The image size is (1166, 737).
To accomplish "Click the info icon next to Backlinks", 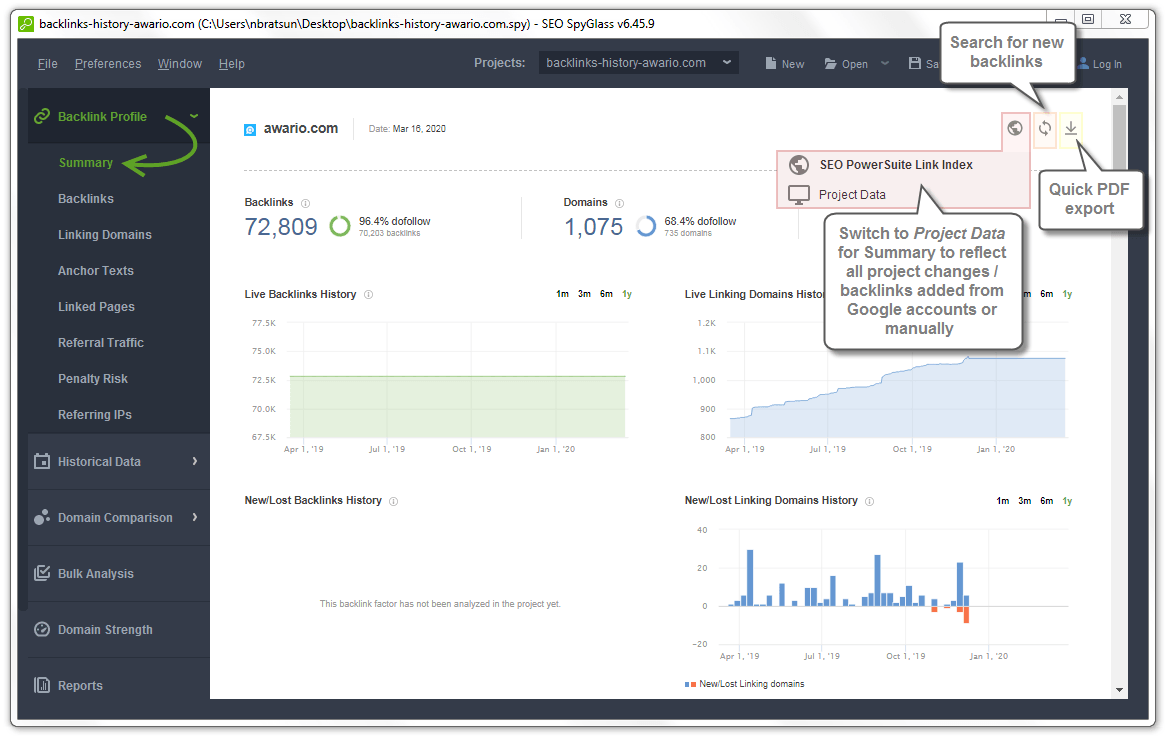I will pos(305,203).
